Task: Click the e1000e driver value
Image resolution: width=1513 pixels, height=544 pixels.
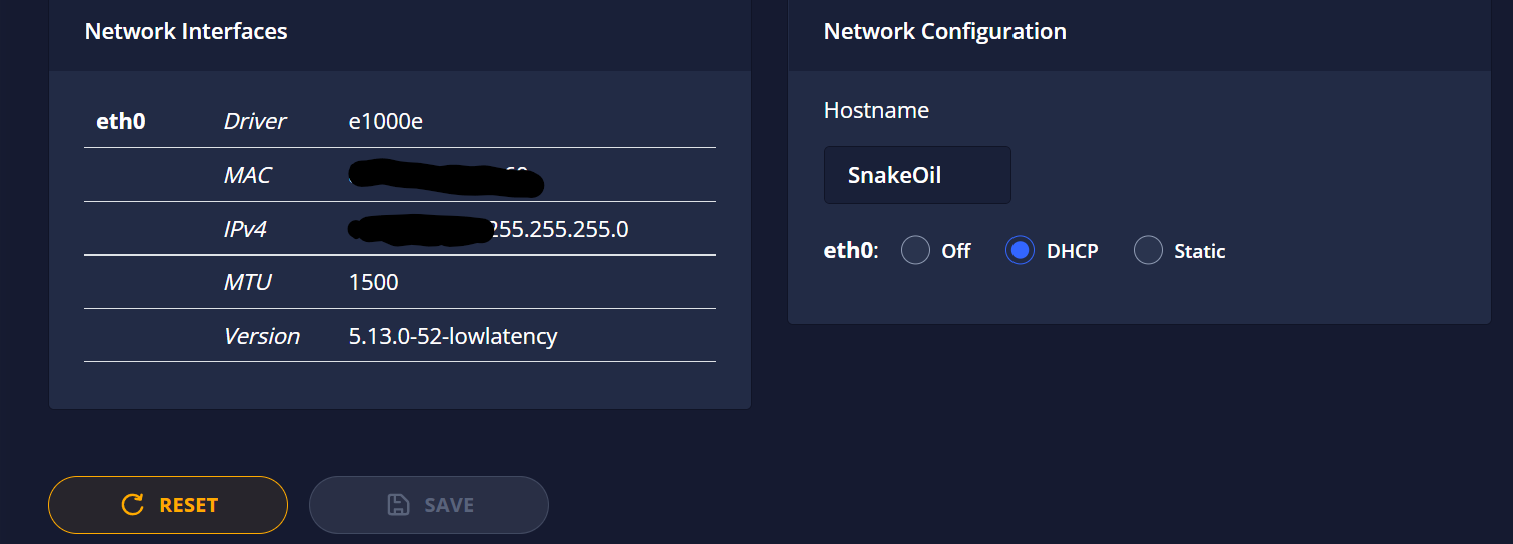Action: [x=386, y=121]
